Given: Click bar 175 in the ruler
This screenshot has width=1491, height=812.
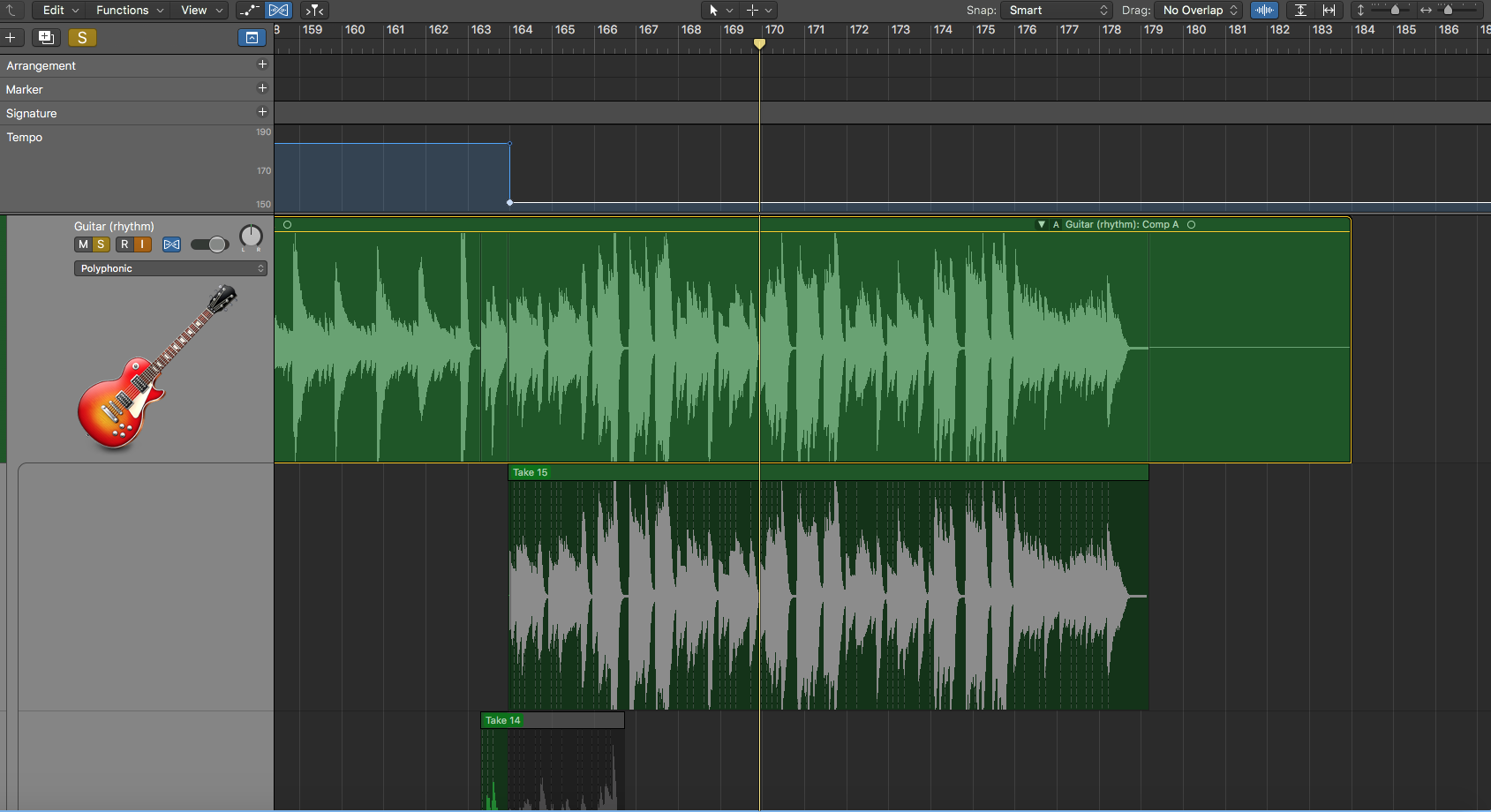Looking at the screenshot, I should [x=985, y=30].
